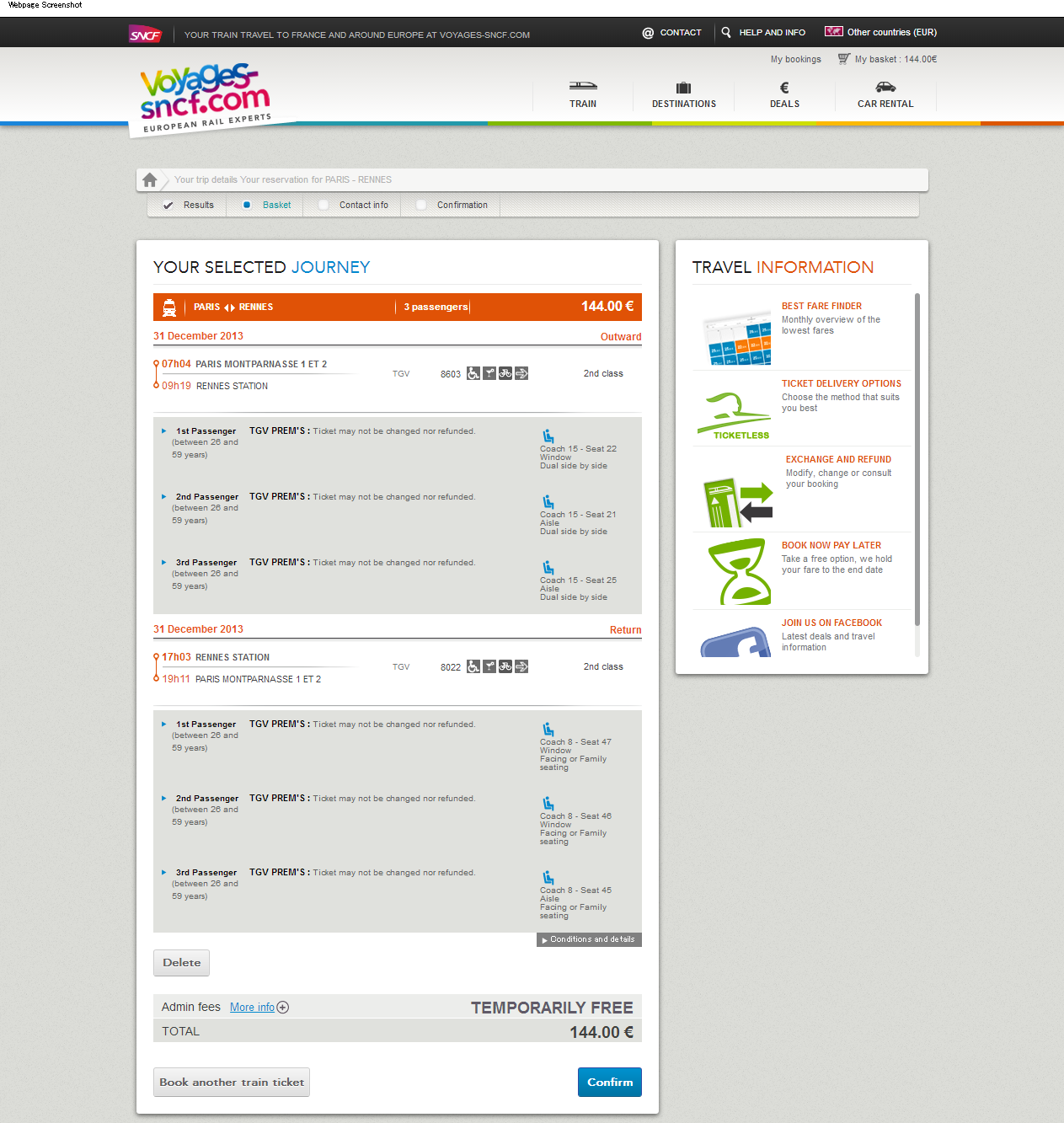The width and height of the screenshot is (1064, 1123).
Task: Click seat icon for Coach 8 Seat 45
Action: [548, 877]
